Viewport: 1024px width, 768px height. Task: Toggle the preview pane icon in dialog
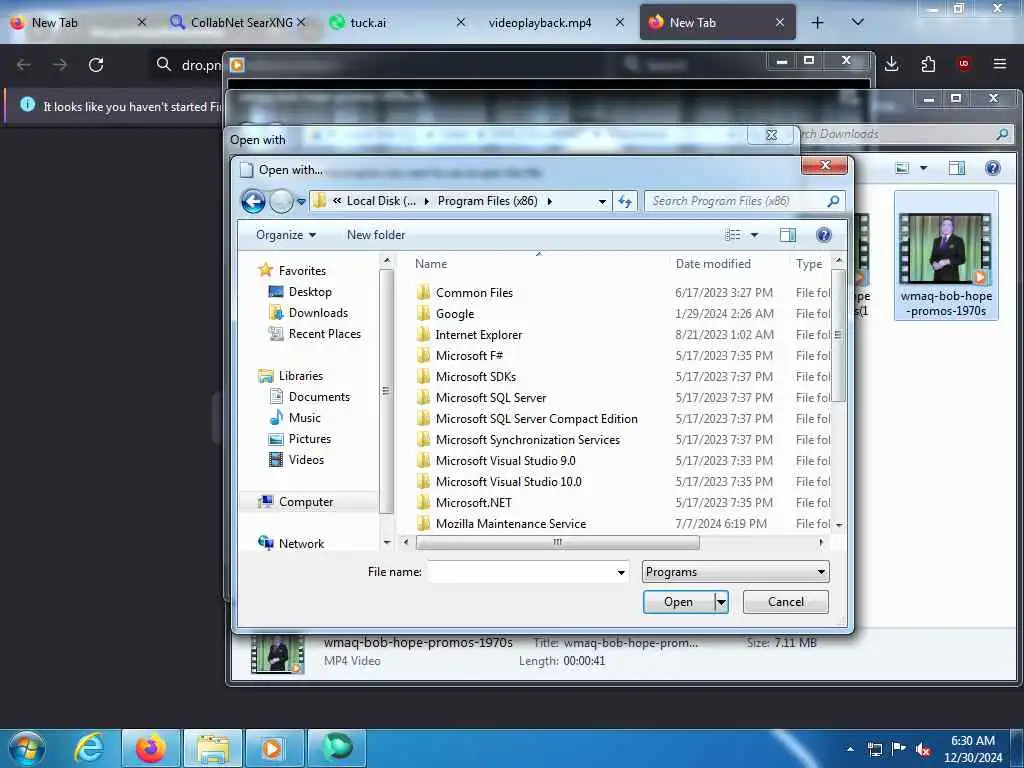(x=788, y=235)
